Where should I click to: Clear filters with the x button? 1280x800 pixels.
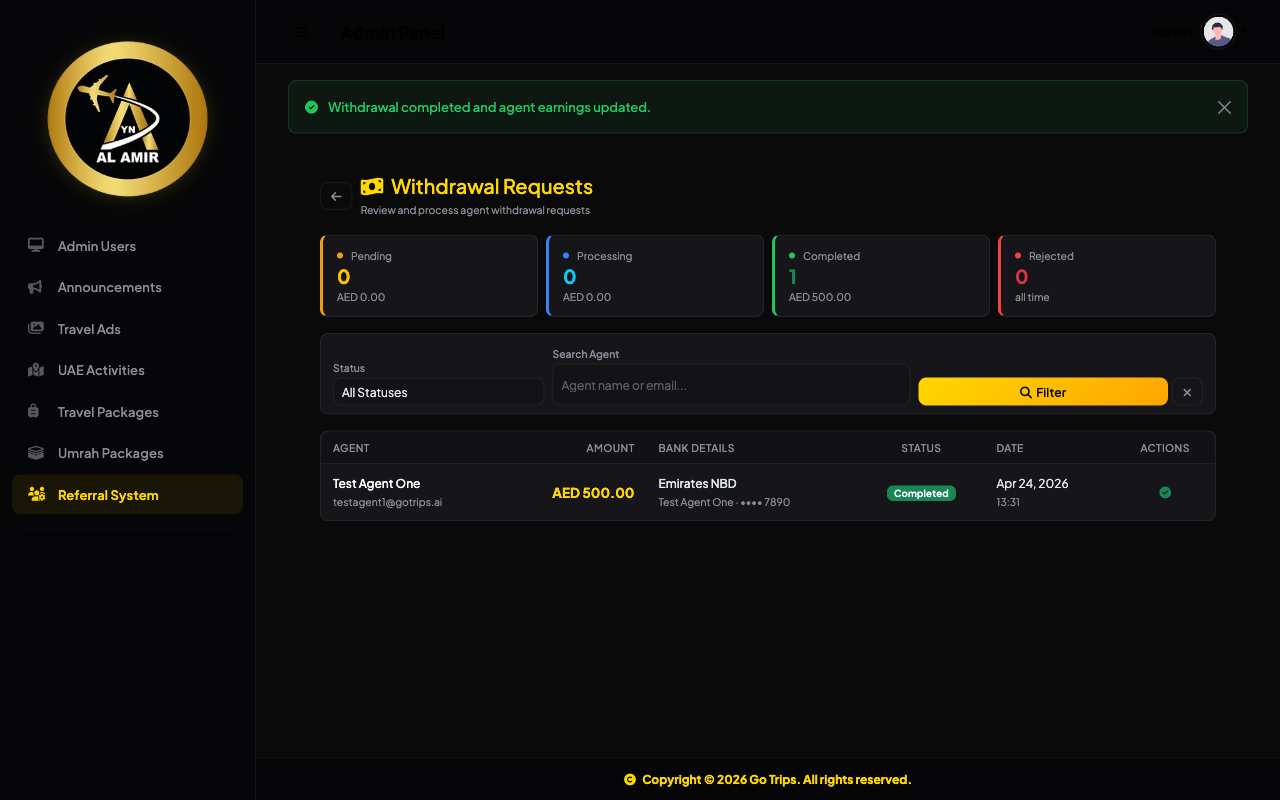[1187, 392]
